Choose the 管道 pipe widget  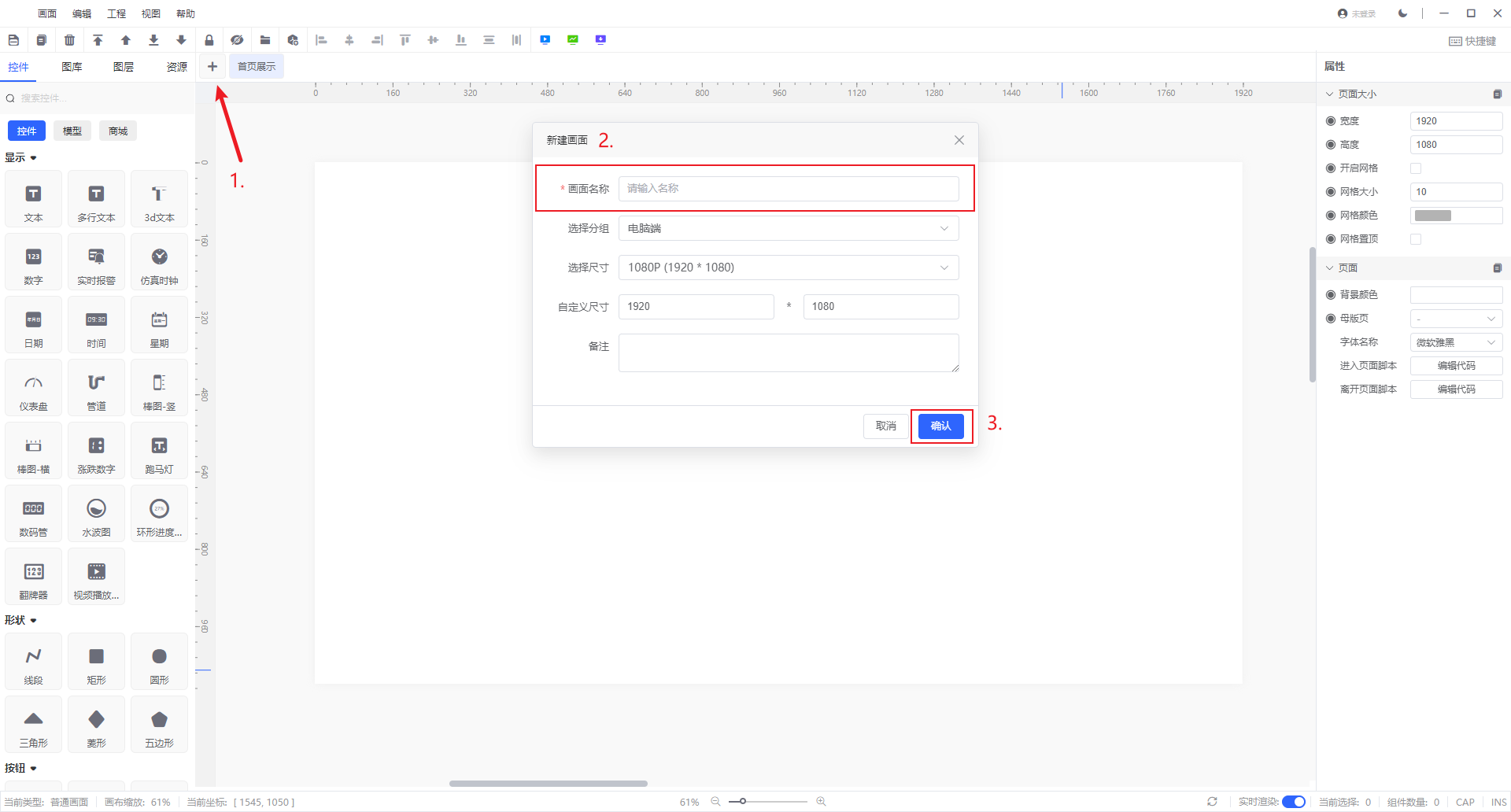[96, 390]
